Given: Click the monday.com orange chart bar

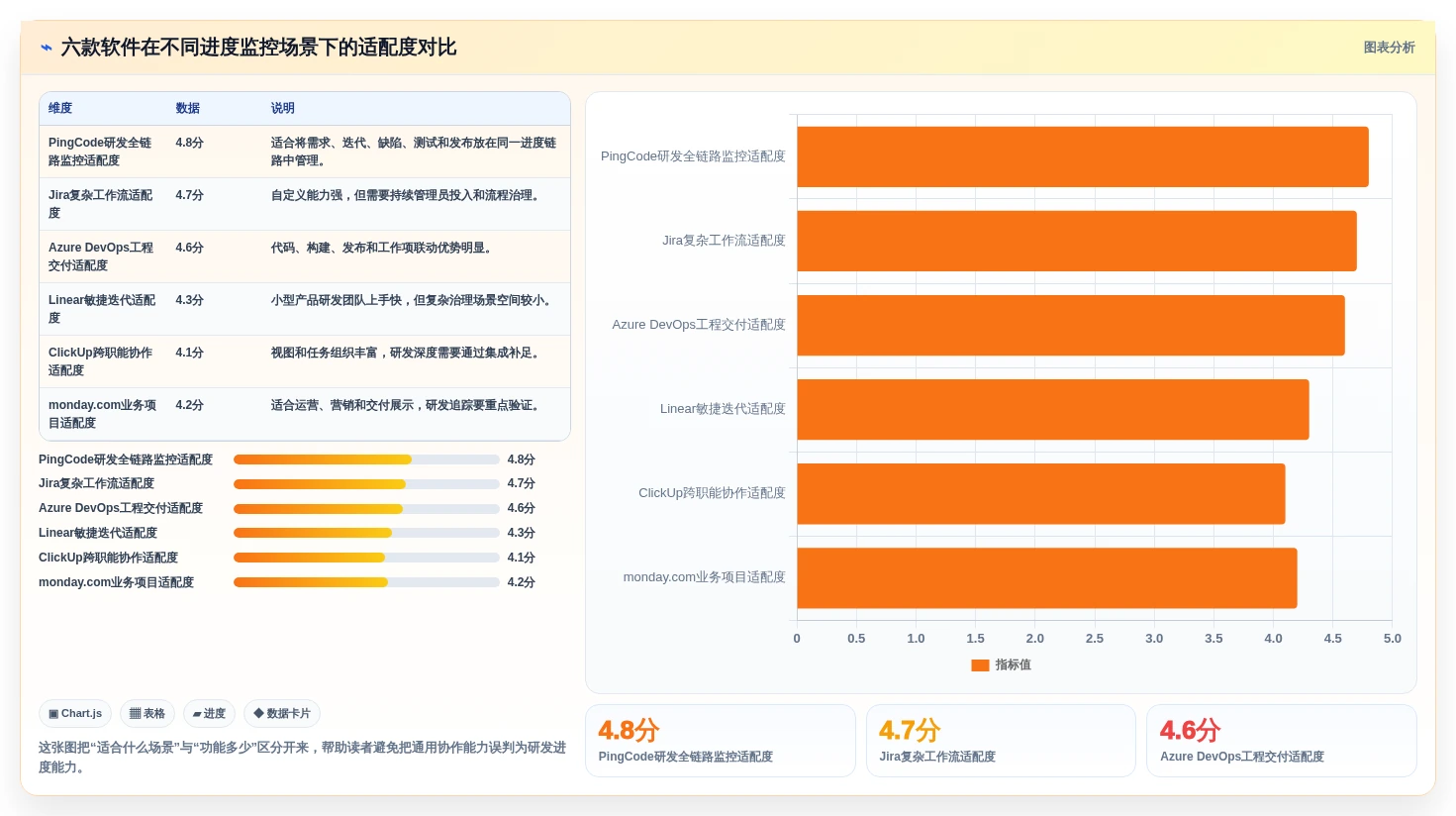Looking at the screenshot, I should coord(1047,577).
